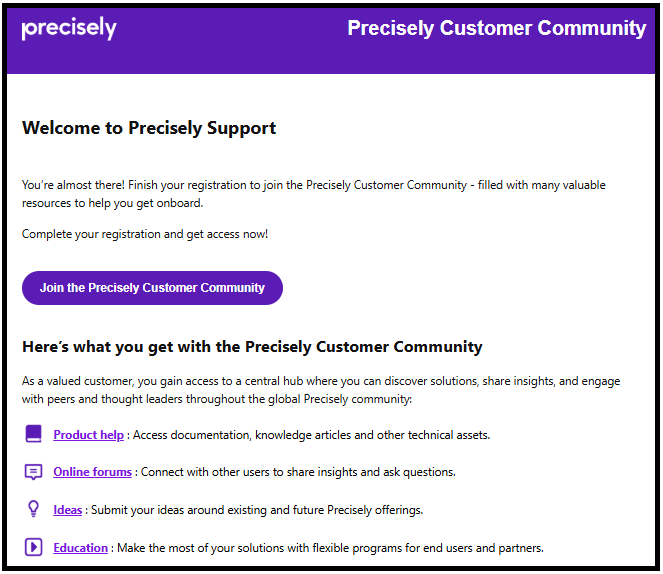This screenshot has width=663, height=574.
Task: Click the Product help book icon
Action: (34, 434)
